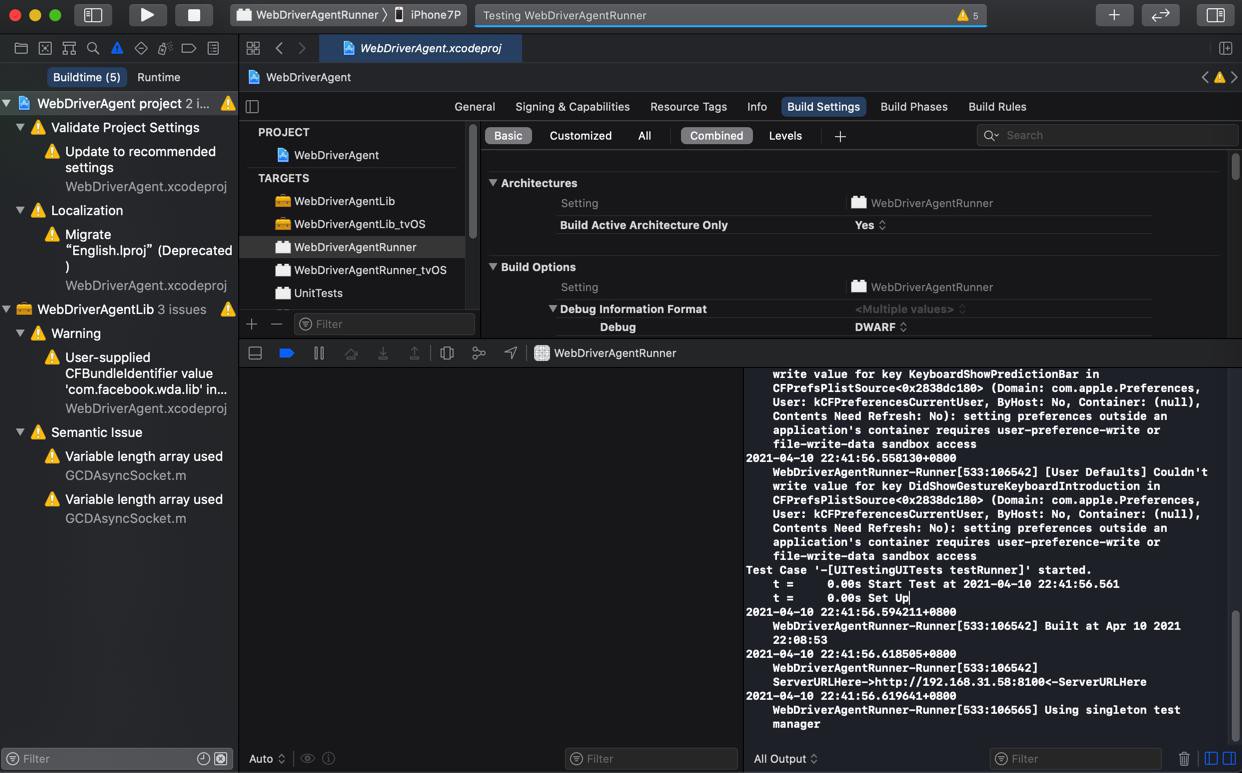
Task: Toggle the navigator sidebar in the toolbar
Action: 93,15
